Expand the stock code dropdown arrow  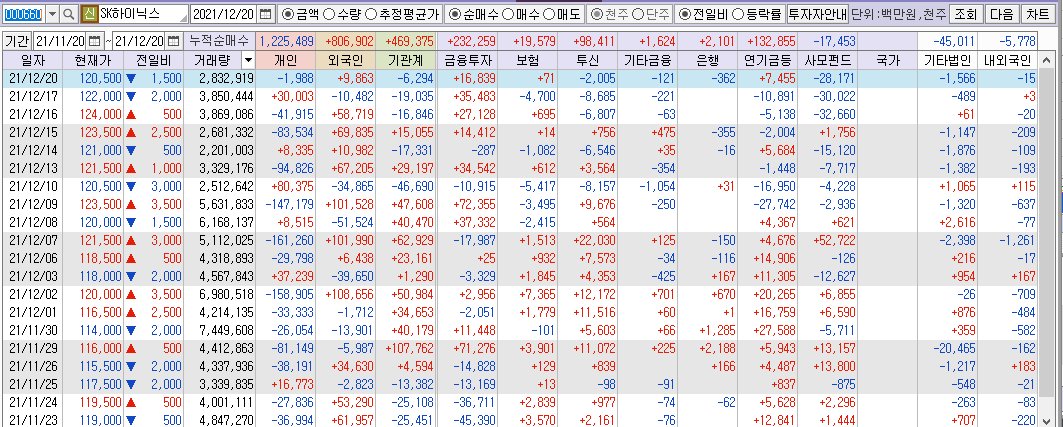tap(53, 14)
